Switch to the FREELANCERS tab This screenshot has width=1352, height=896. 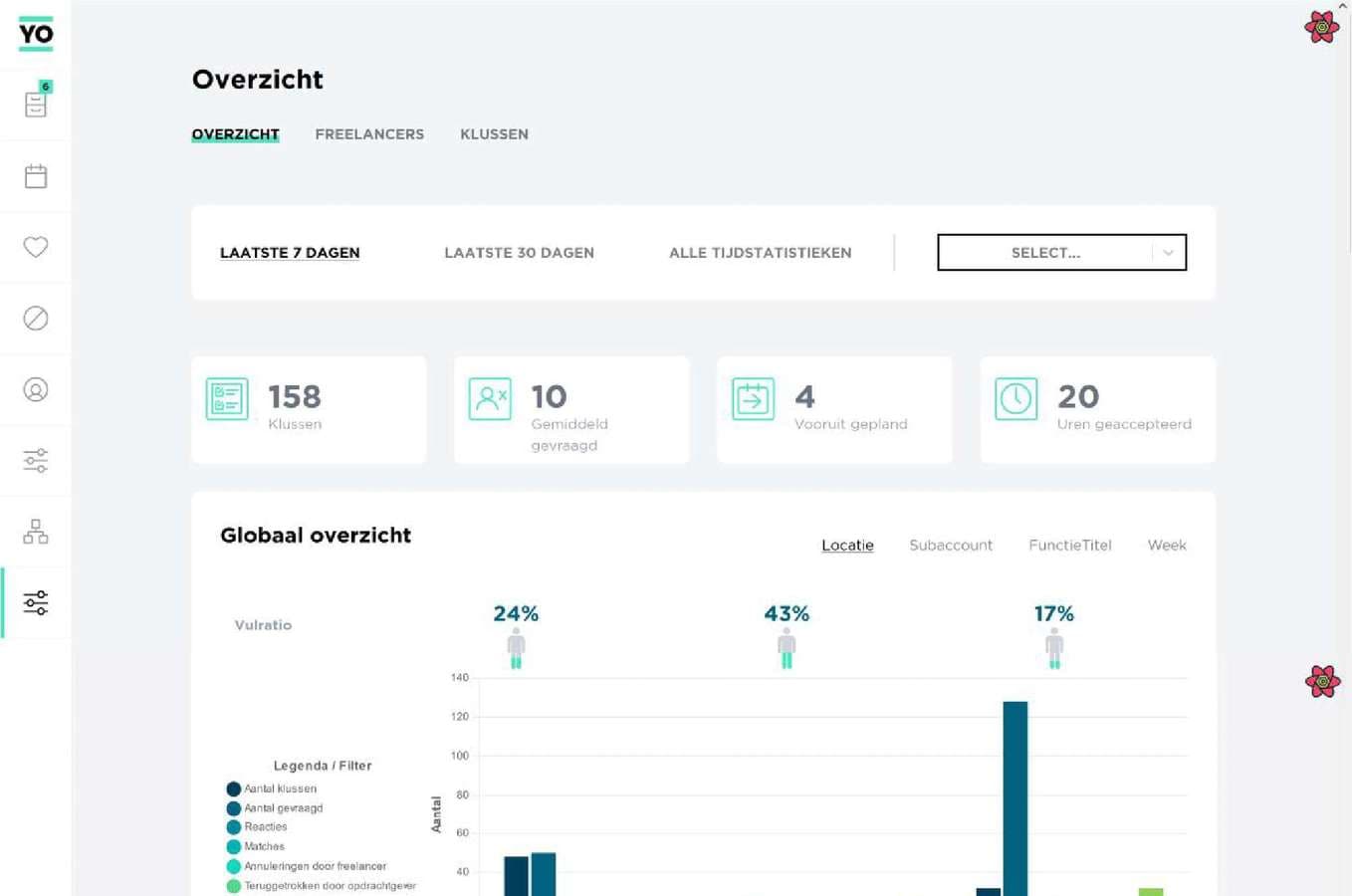369,134
